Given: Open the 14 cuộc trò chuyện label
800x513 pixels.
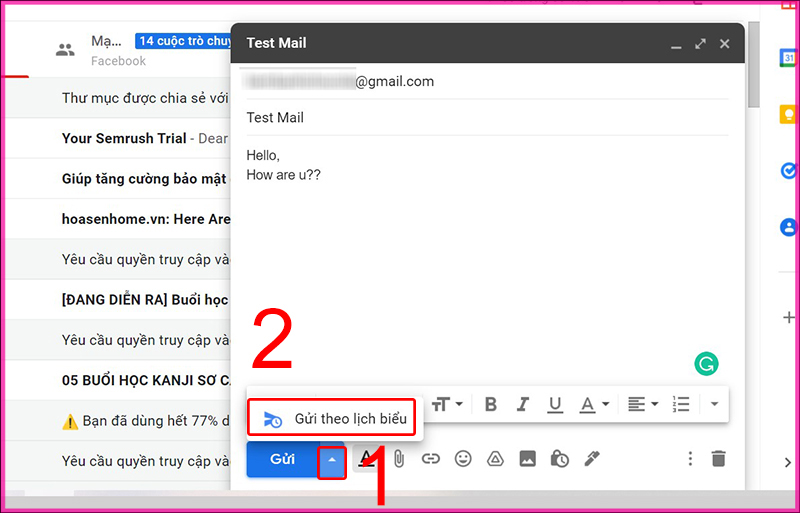Looking at the screenshot, I should pos(184,41).
